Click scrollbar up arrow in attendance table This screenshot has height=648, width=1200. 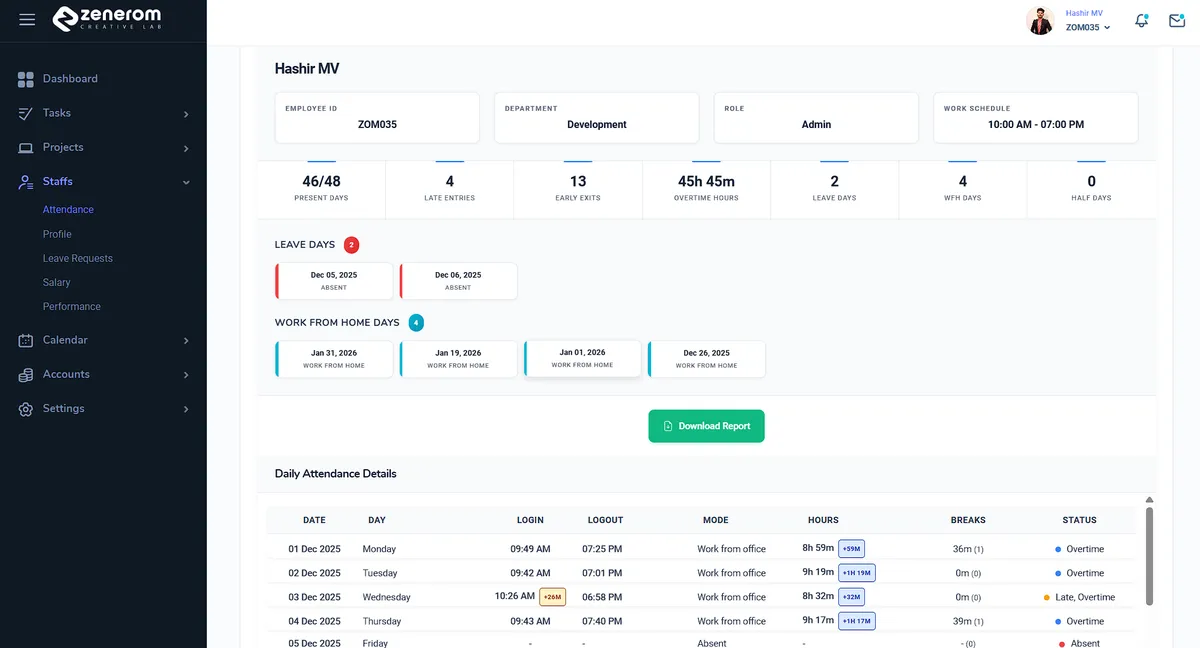coord(1149,500)
